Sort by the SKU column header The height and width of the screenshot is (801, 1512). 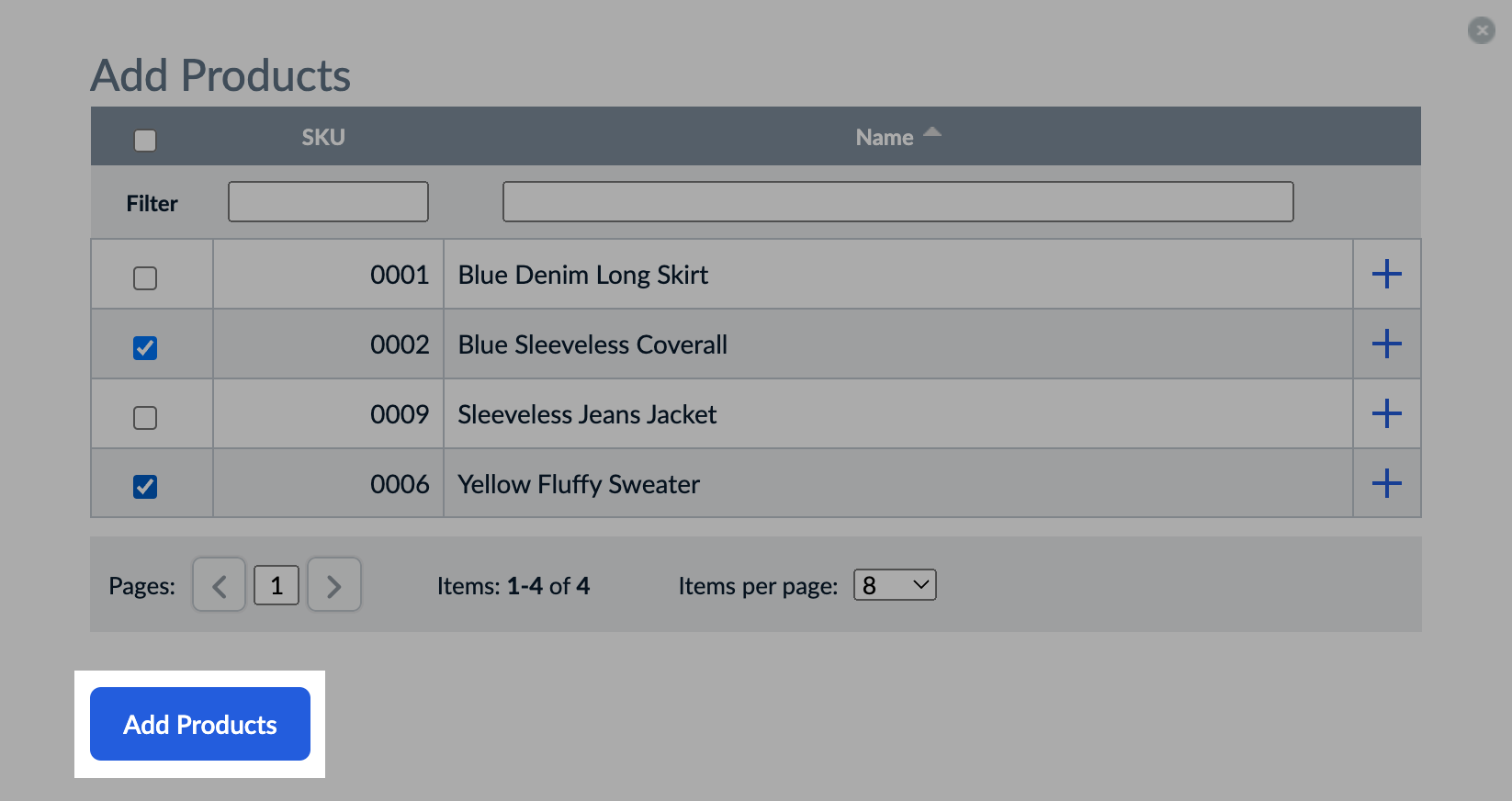323,137
